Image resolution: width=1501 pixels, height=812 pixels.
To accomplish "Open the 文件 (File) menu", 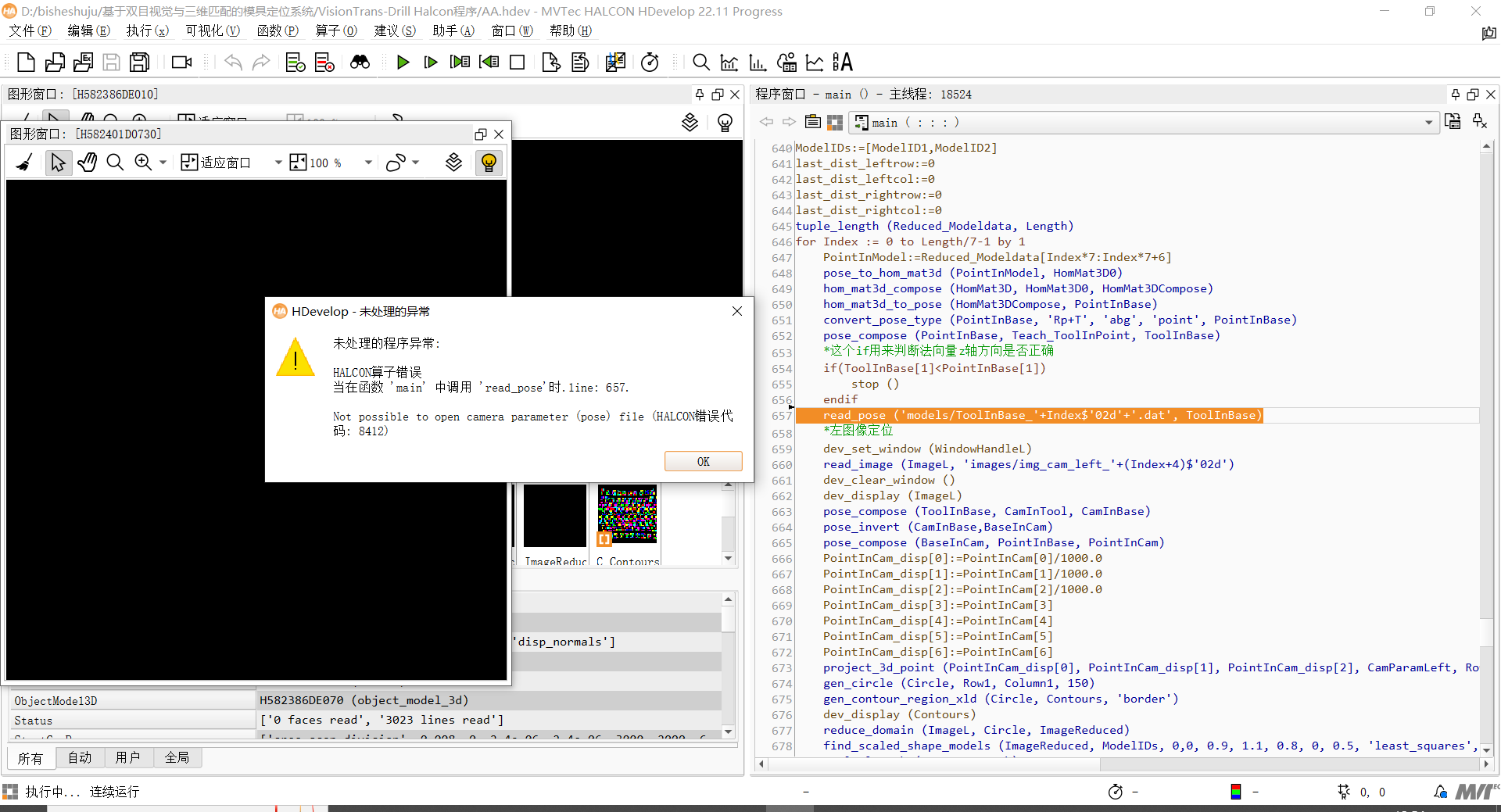I will 30,30.
